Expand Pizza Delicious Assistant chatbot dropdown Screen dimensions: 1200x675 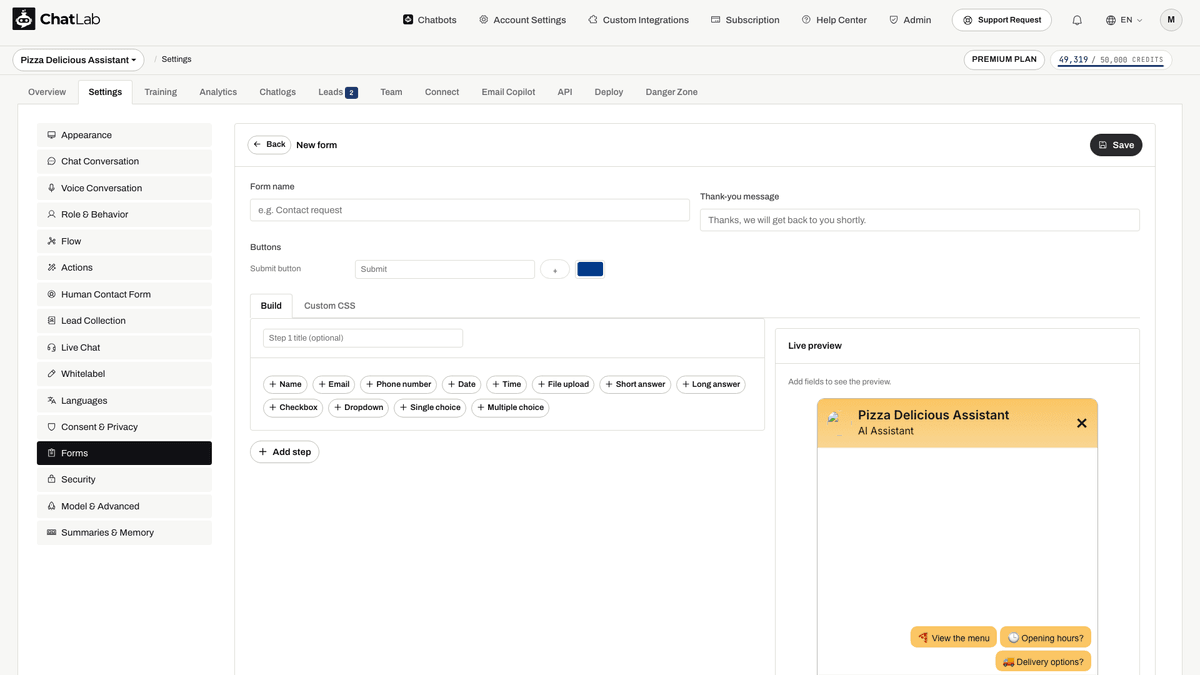click(78, 60)
